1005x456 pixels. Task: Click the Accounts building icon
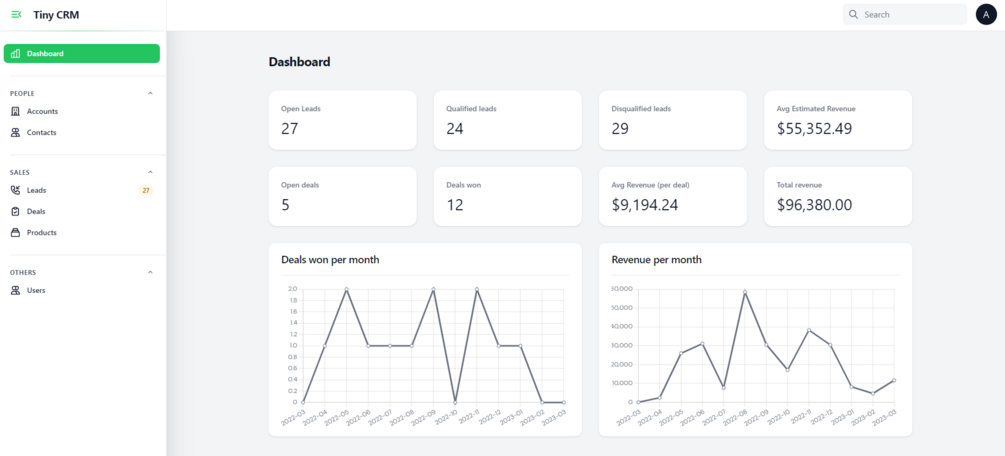point(15,112)
